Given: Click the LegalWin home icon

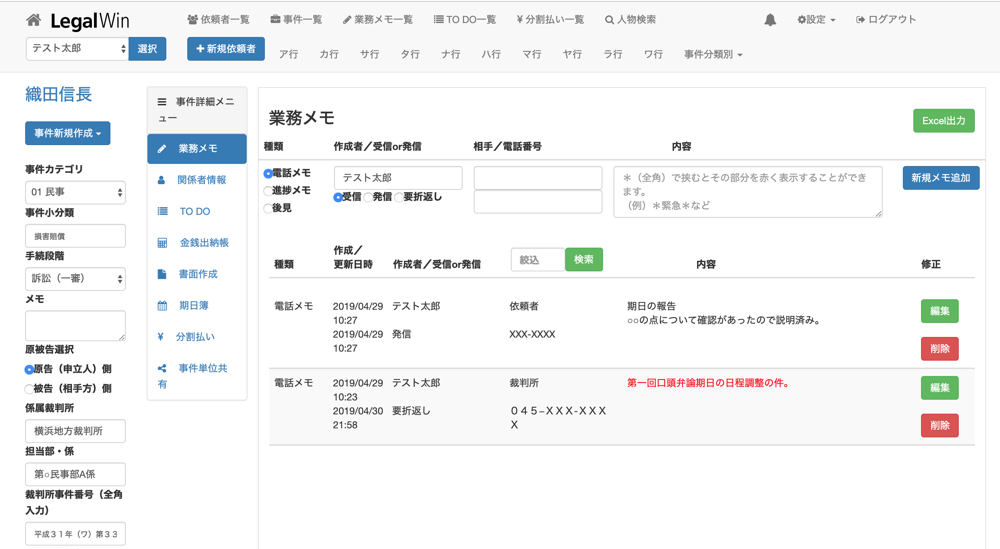Looking at the screenshot, I should pyautogui.click(x=33, y=20).
